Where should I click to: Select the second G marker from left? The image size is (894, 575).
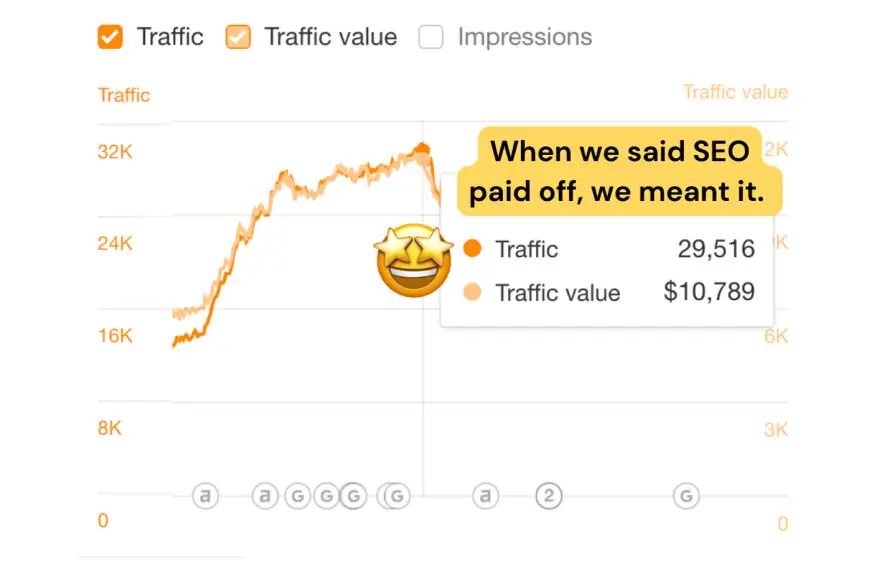tap(326, 495)
